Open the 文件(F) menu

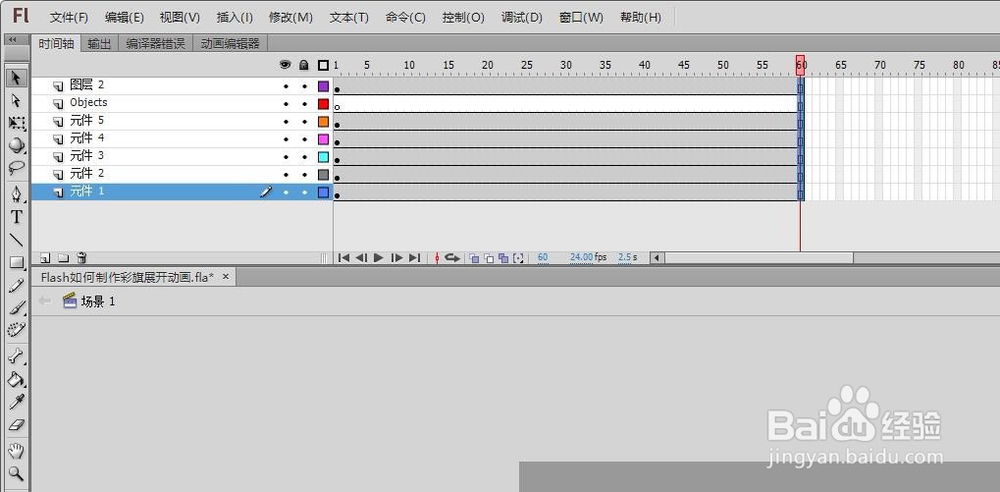(x=69, y=17)
